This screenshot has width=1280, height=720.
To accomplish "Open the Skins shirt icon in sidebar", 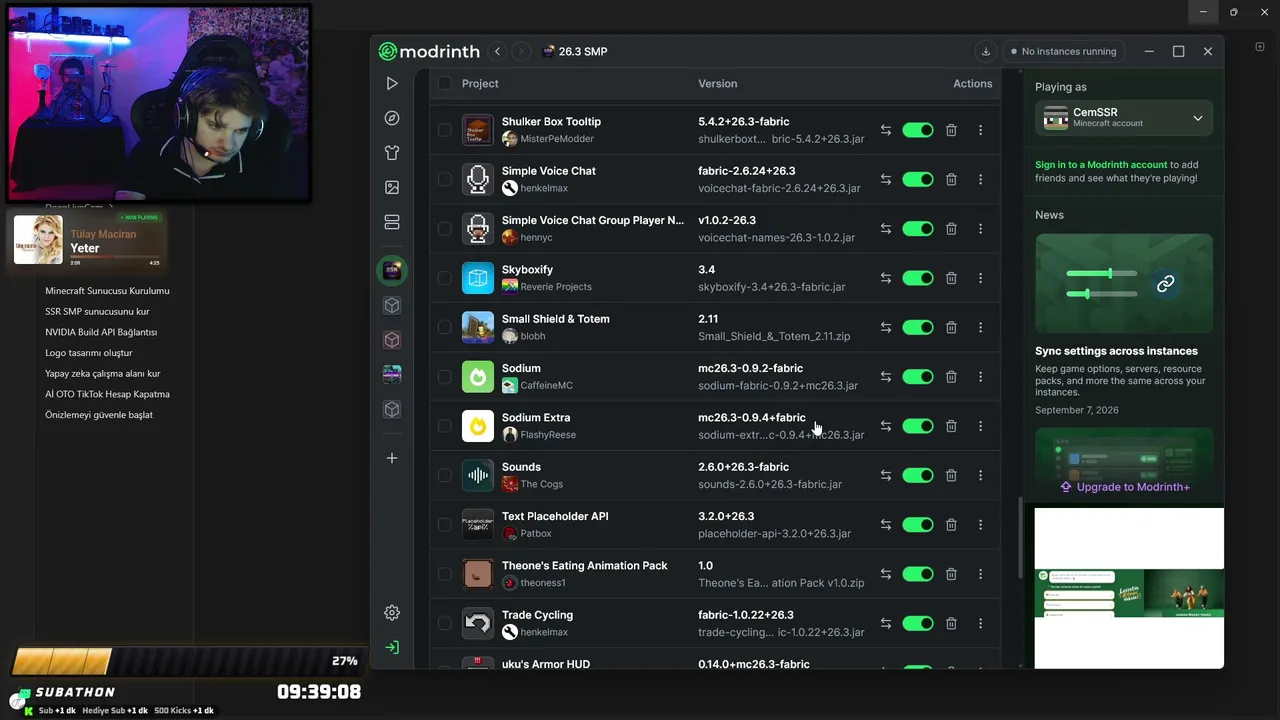I will (392, 153).
